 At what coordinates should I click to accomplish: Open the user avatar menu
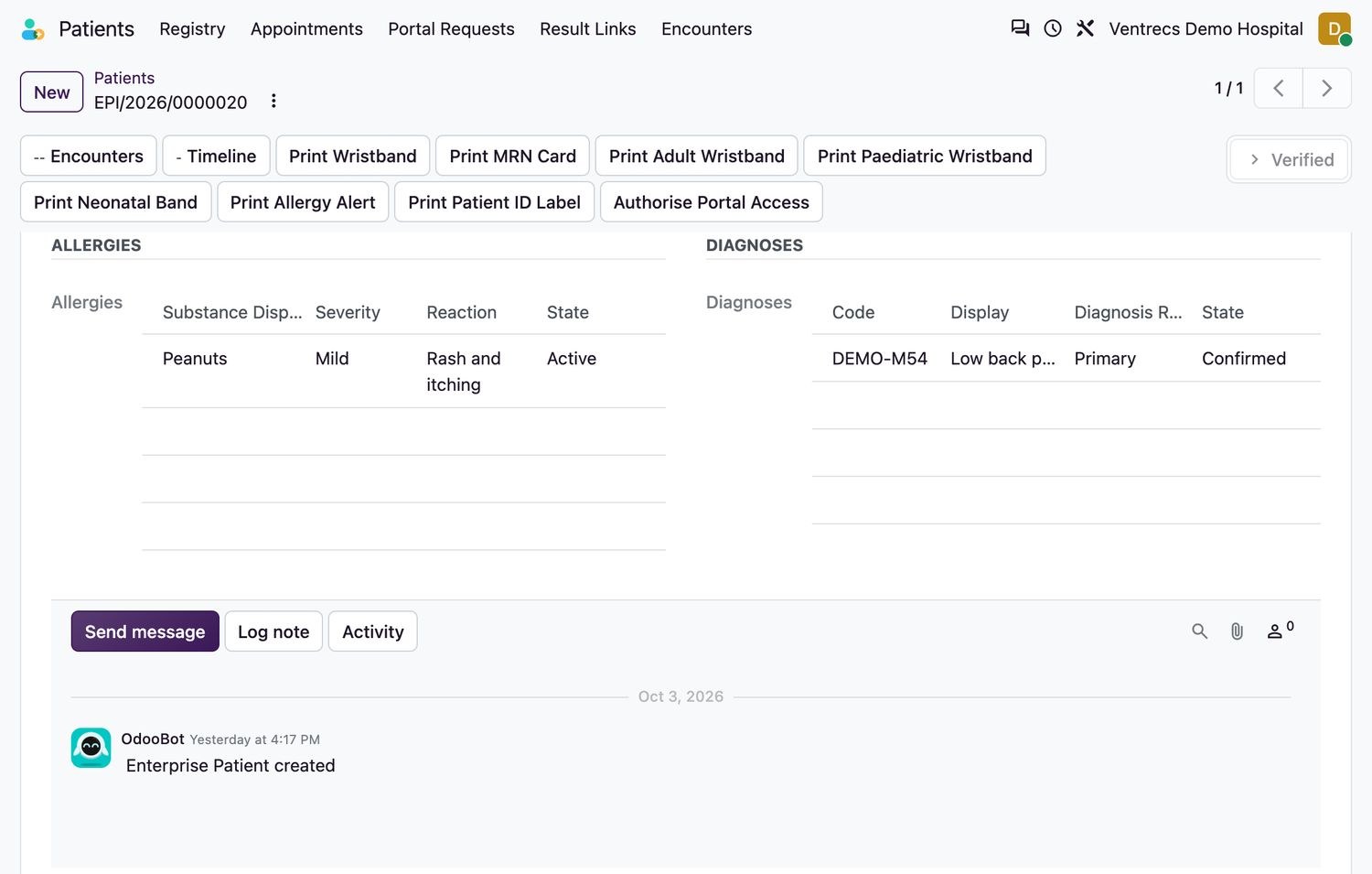click(x=1334, y=28)
